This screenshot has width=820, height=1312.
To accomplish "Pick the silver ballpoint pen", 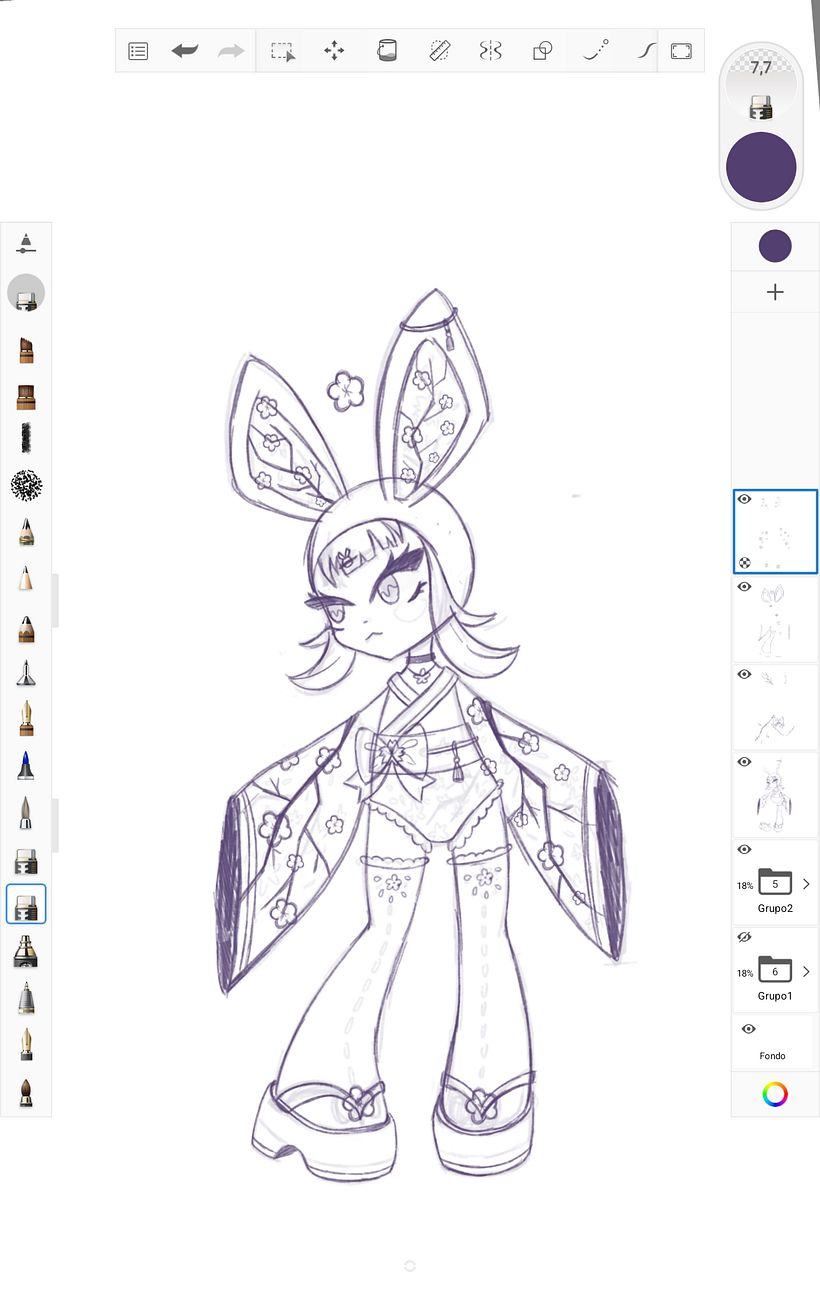I will tap(26, 998).
